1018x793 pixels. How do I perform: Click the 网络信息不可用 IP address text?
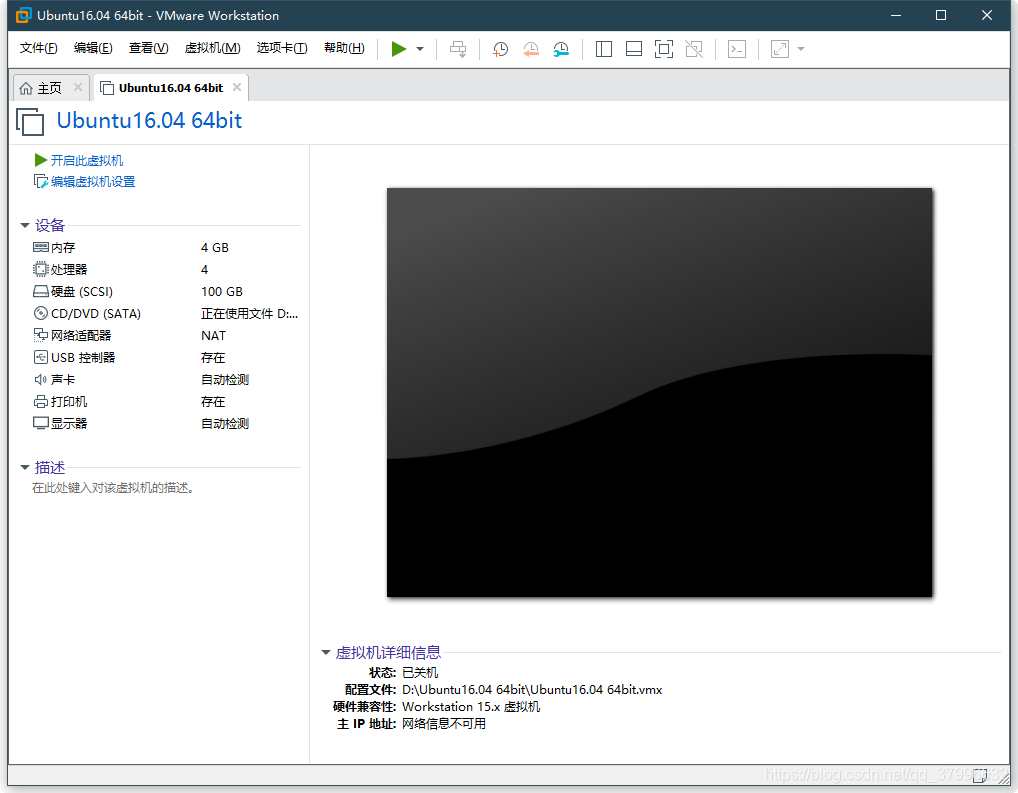pos(443,724)
